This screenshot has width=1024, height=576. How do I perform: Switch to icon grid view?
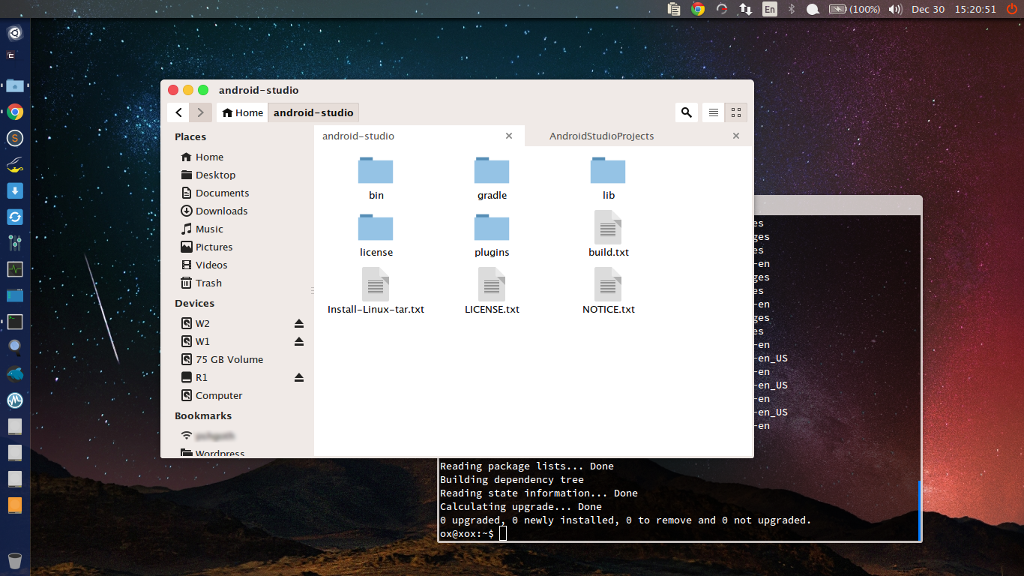pyautogui.click(x=736, y=112)
